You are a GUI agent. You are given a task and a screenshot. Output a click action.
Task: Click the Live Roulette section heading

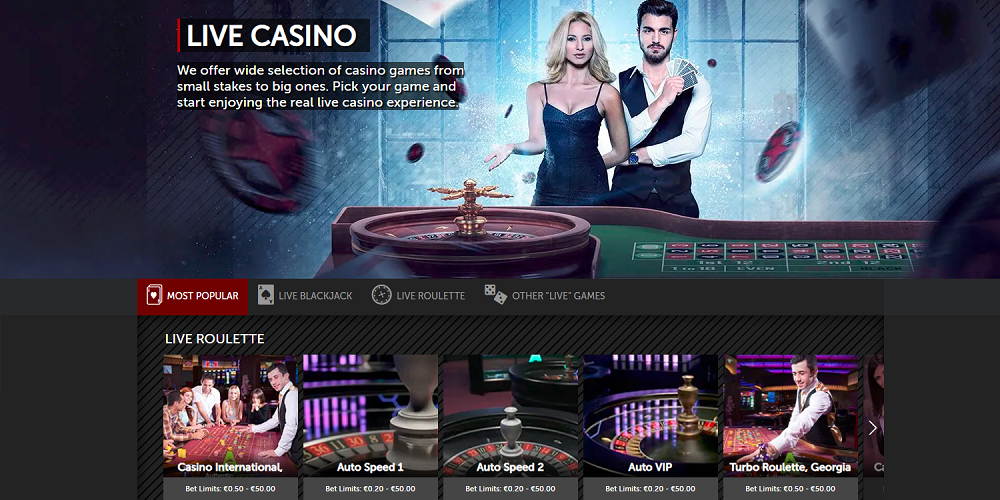coord(214,339)
